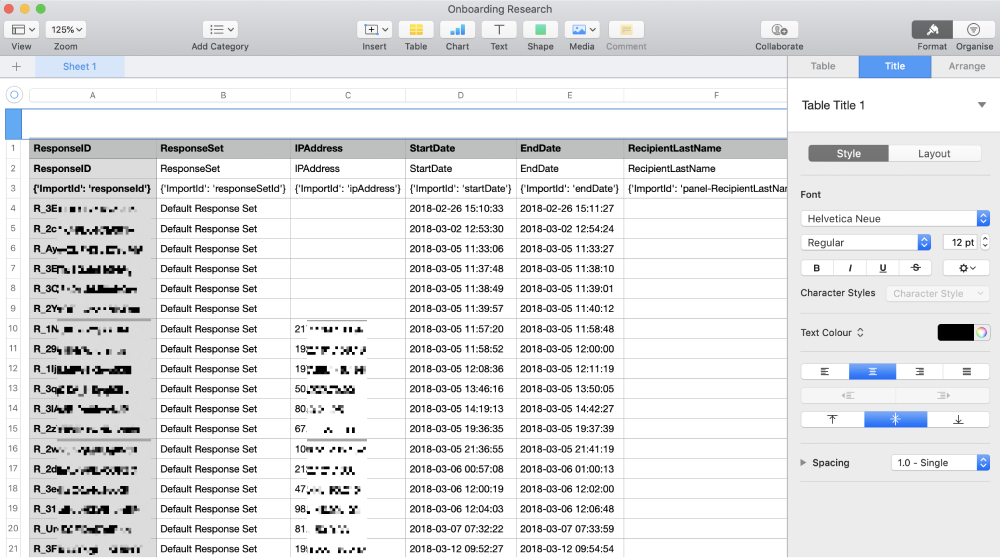This screenshot has width=1000, height=558.
Task: Click the Add Category button
Action: [220, 30]
